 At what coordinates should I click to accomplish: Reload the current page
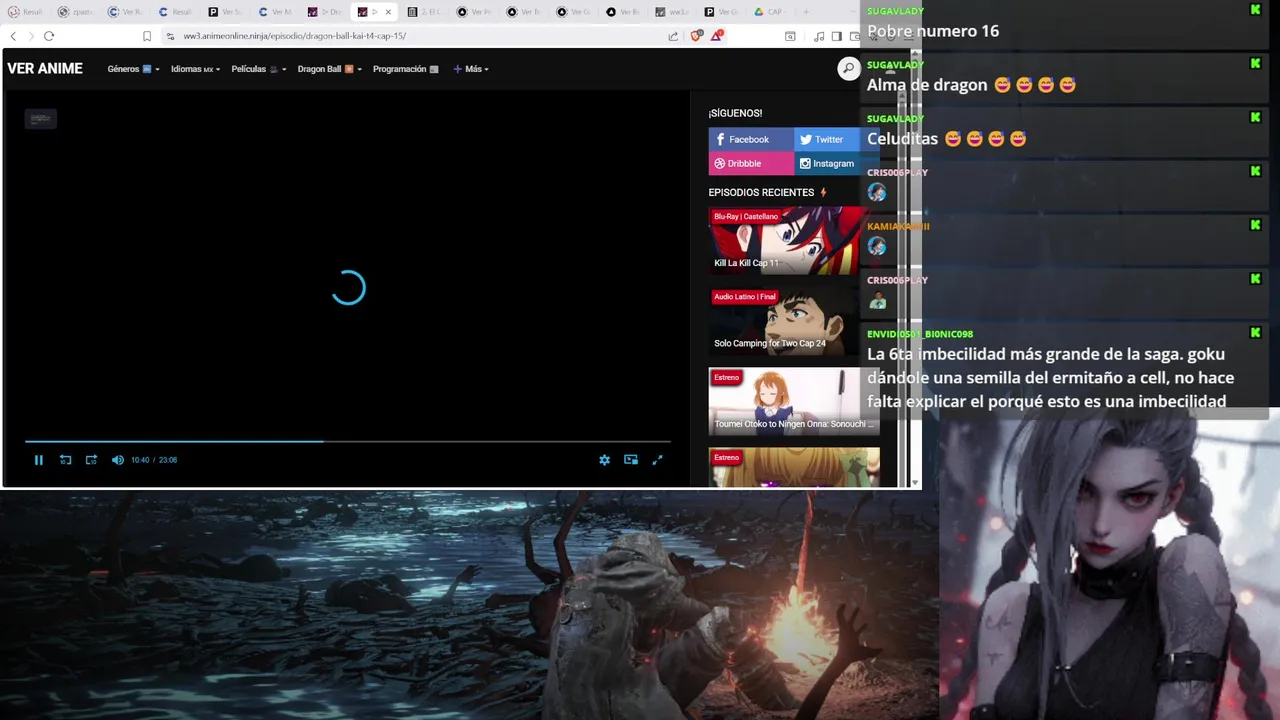(x=49, y=36)
